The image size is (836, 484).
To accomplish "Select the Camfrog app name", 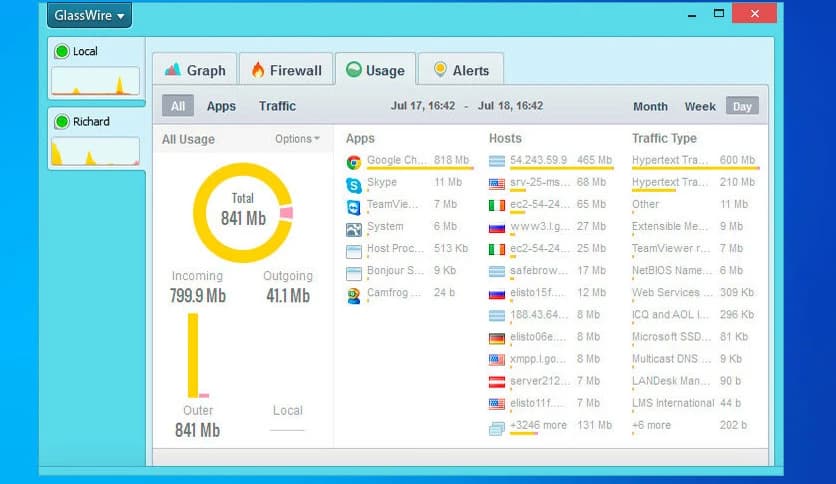I will coord(393,292).
